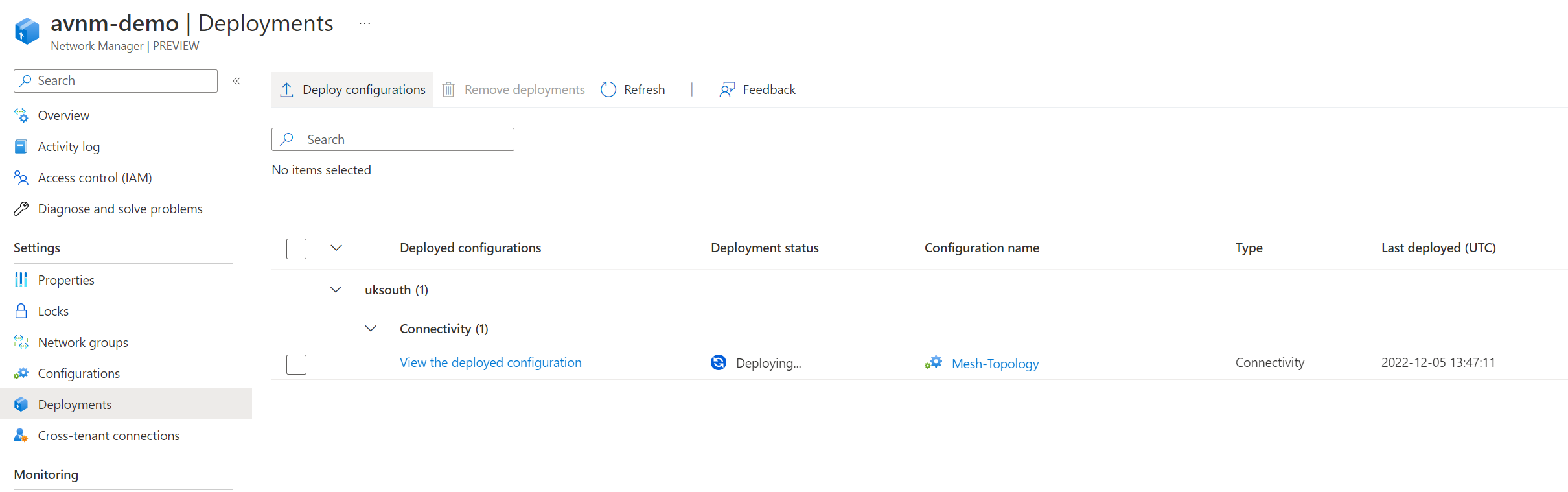Click the circular Refresh icon

(x=608, y=89)
